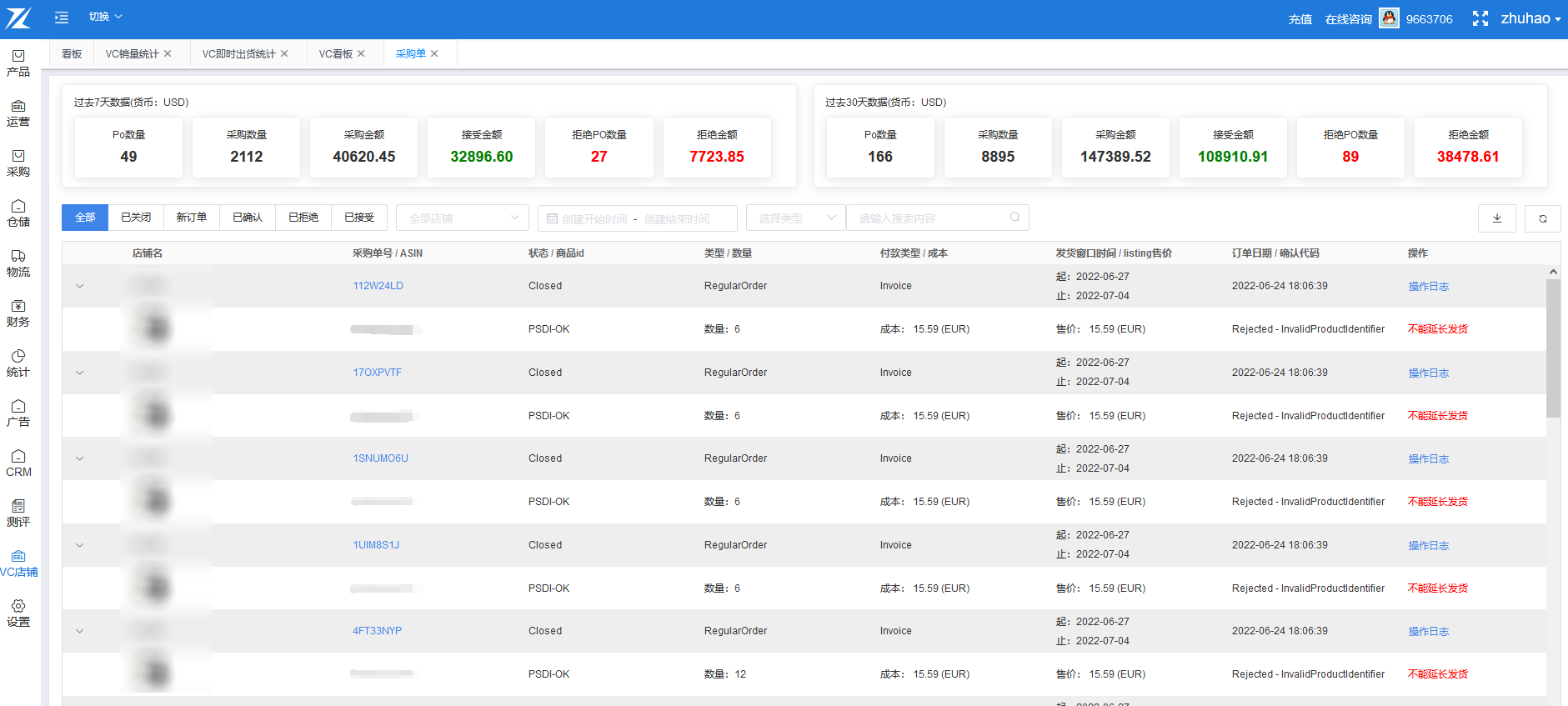
Task: Click the download export icon button
Action: 1496,218
